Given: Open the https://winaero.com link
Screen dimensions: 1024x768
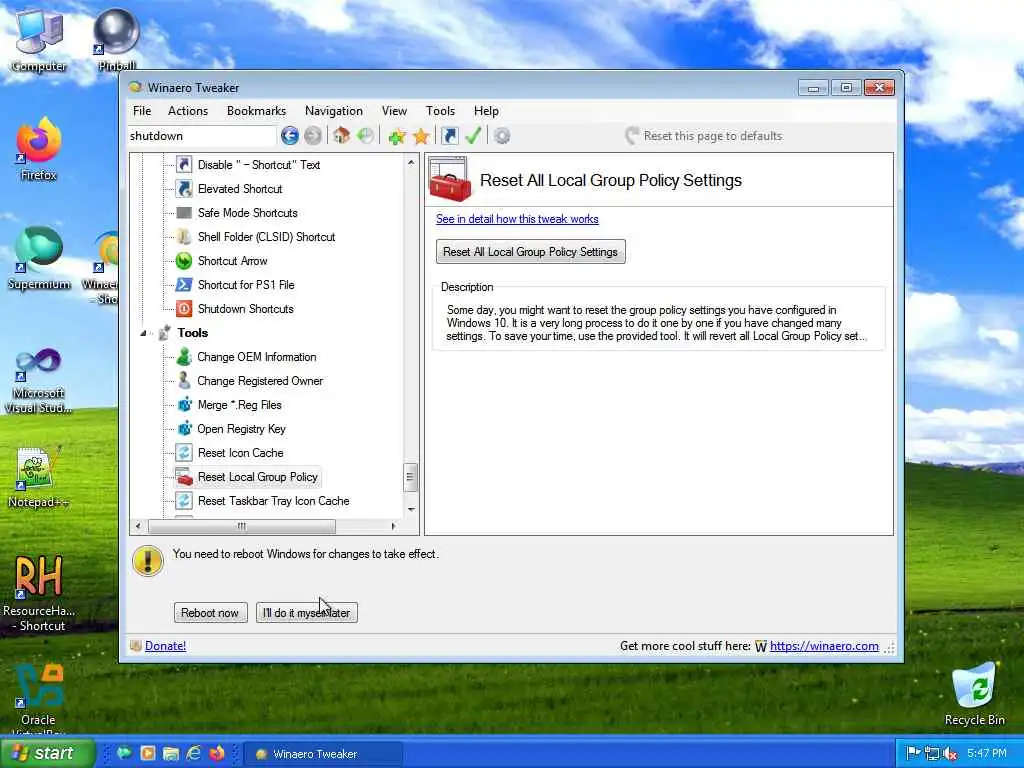Looking at the screenshot, I should (x=824, y=646).
